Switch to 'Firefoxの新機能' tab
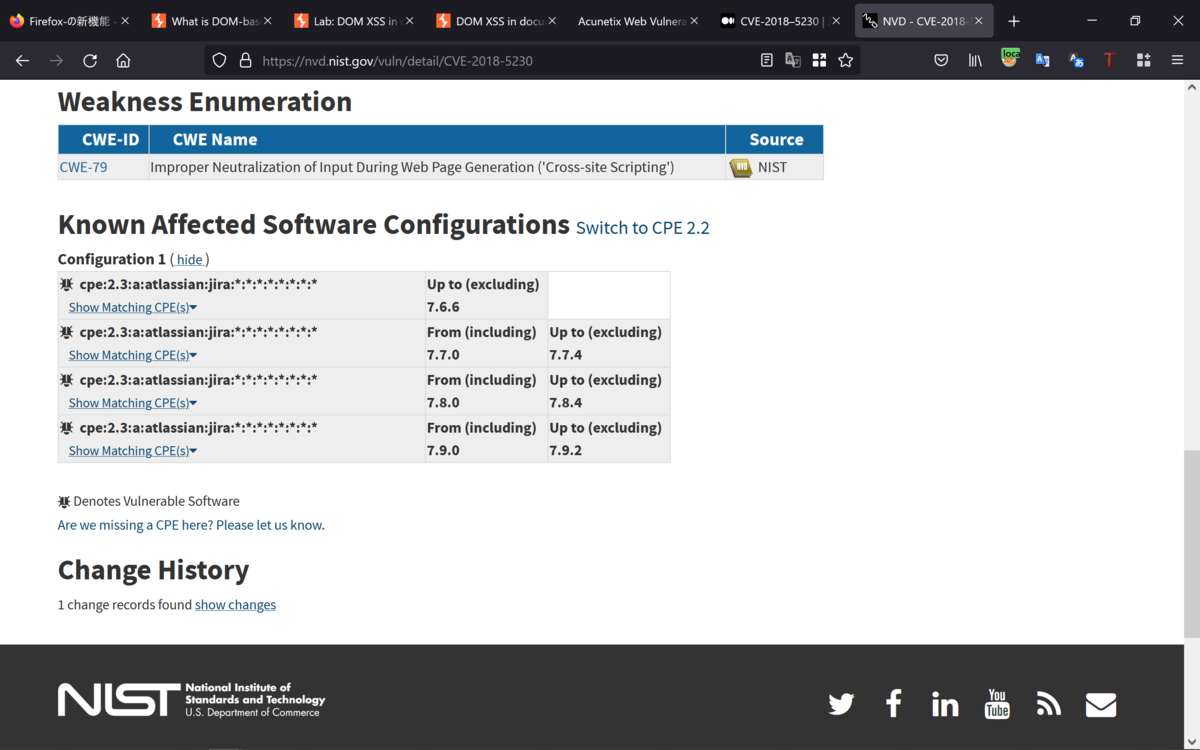Image resolution: width=1200 pixels, height=750 pixels. 69,21
